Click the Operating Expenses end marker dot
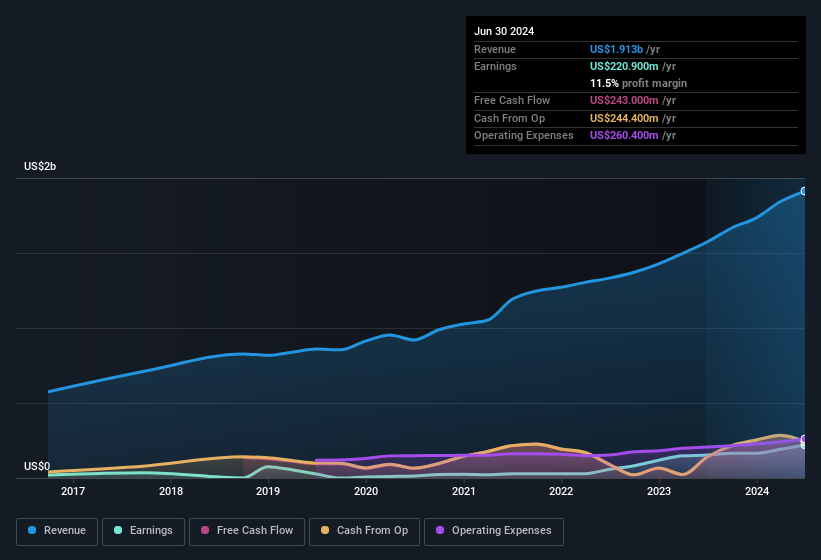This screenshot has height=560, width=821. pyautogui.click(x=804, y=439)
